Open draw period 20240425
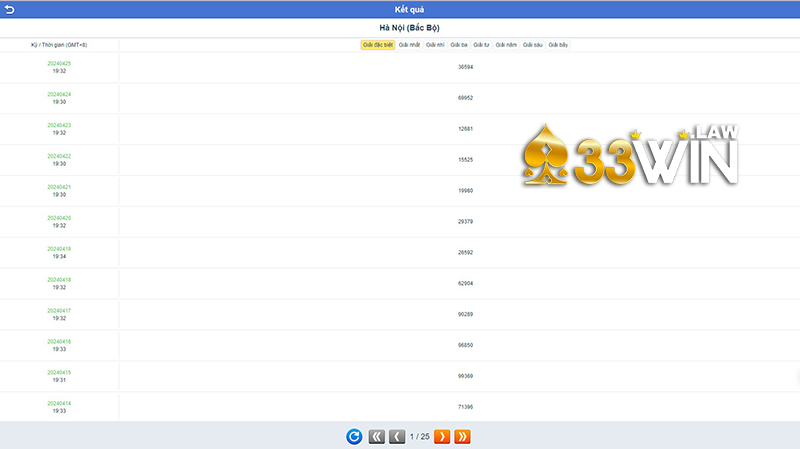The width and height of the screenshot is (800, 449). pos(59,63)
